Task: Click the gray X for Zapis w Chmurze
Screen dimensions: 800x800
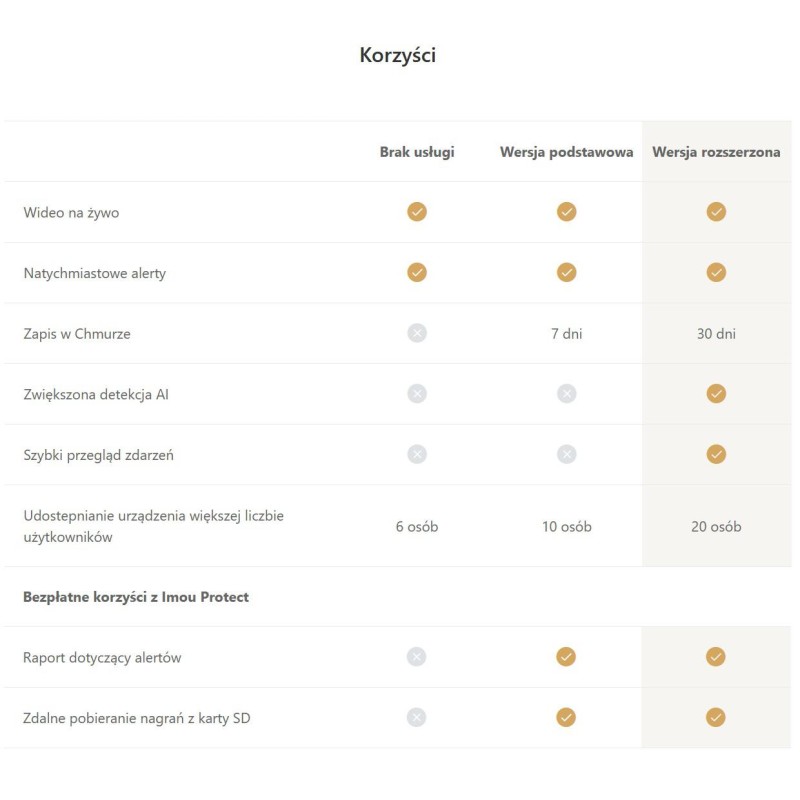Action: click(417, 333)
